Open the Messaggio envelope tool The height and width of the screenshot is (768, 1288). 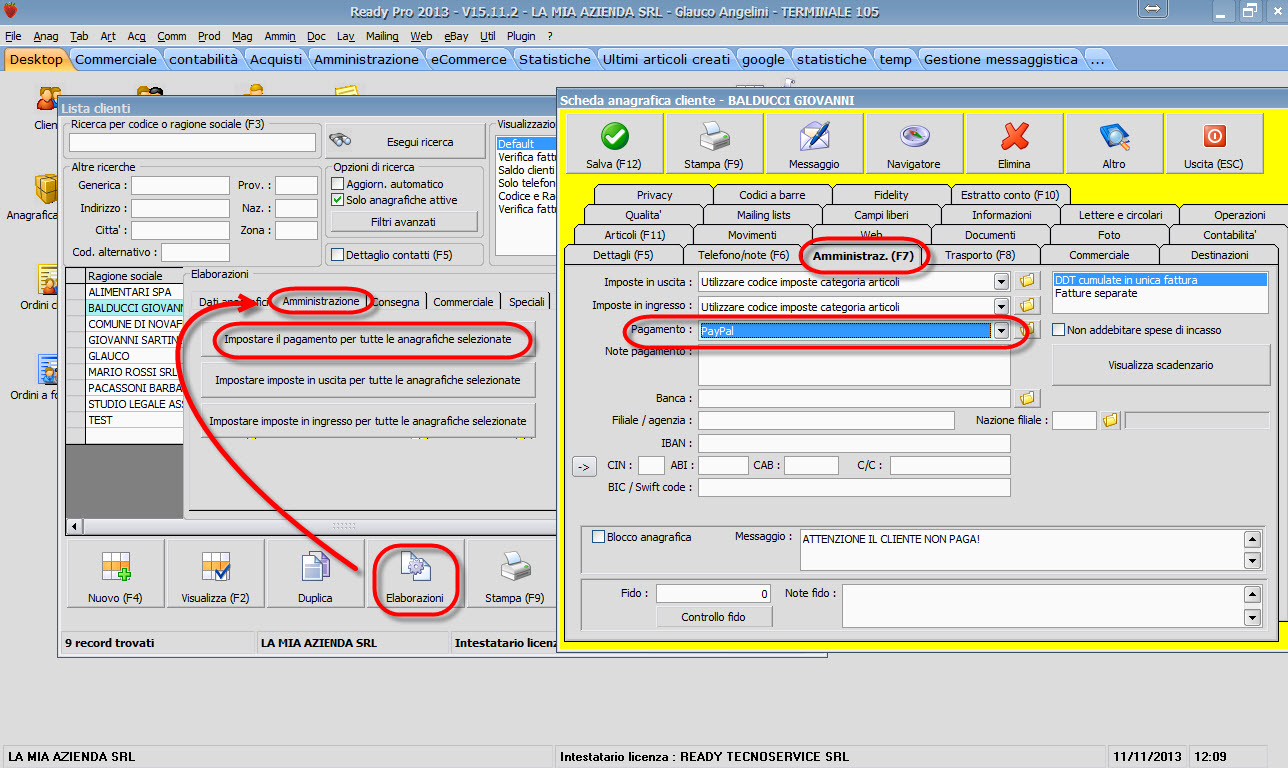pyautogui.click(x=814, y=144)
